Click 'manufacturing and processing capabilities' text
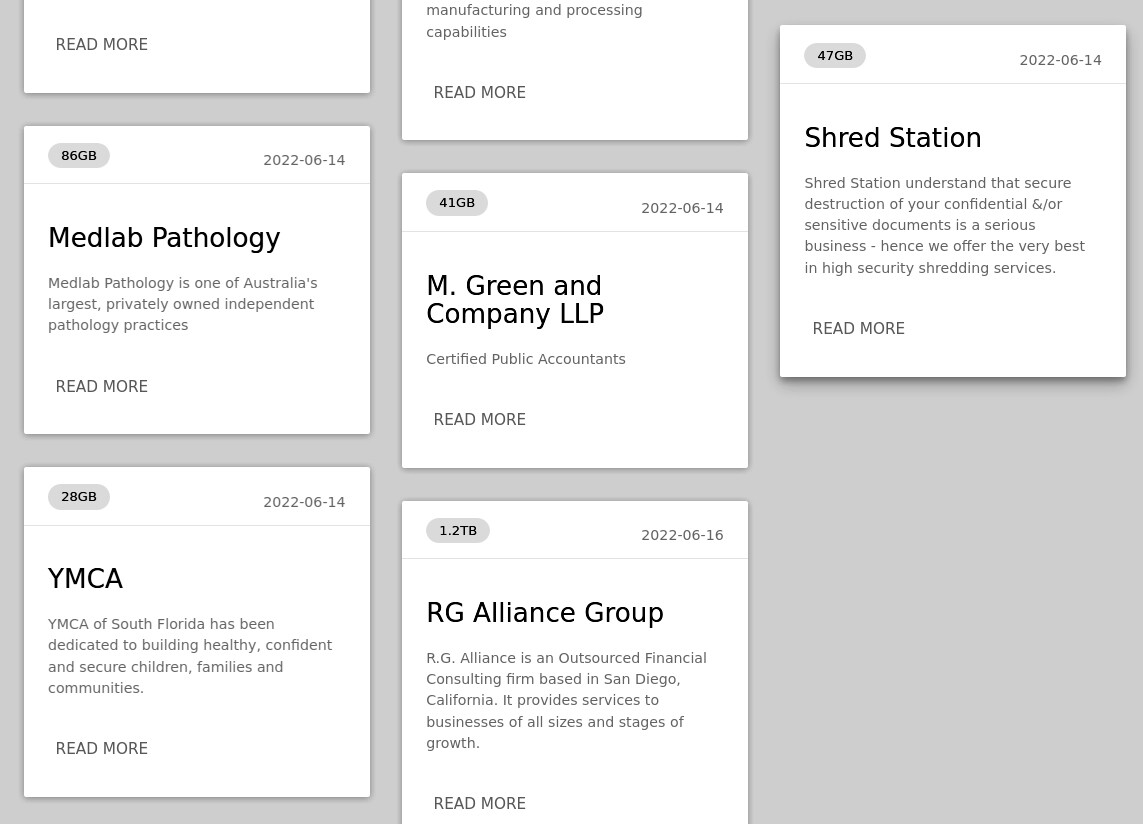Image resolution: width=1143 pixels, height=824 pixels. (534, 21)
